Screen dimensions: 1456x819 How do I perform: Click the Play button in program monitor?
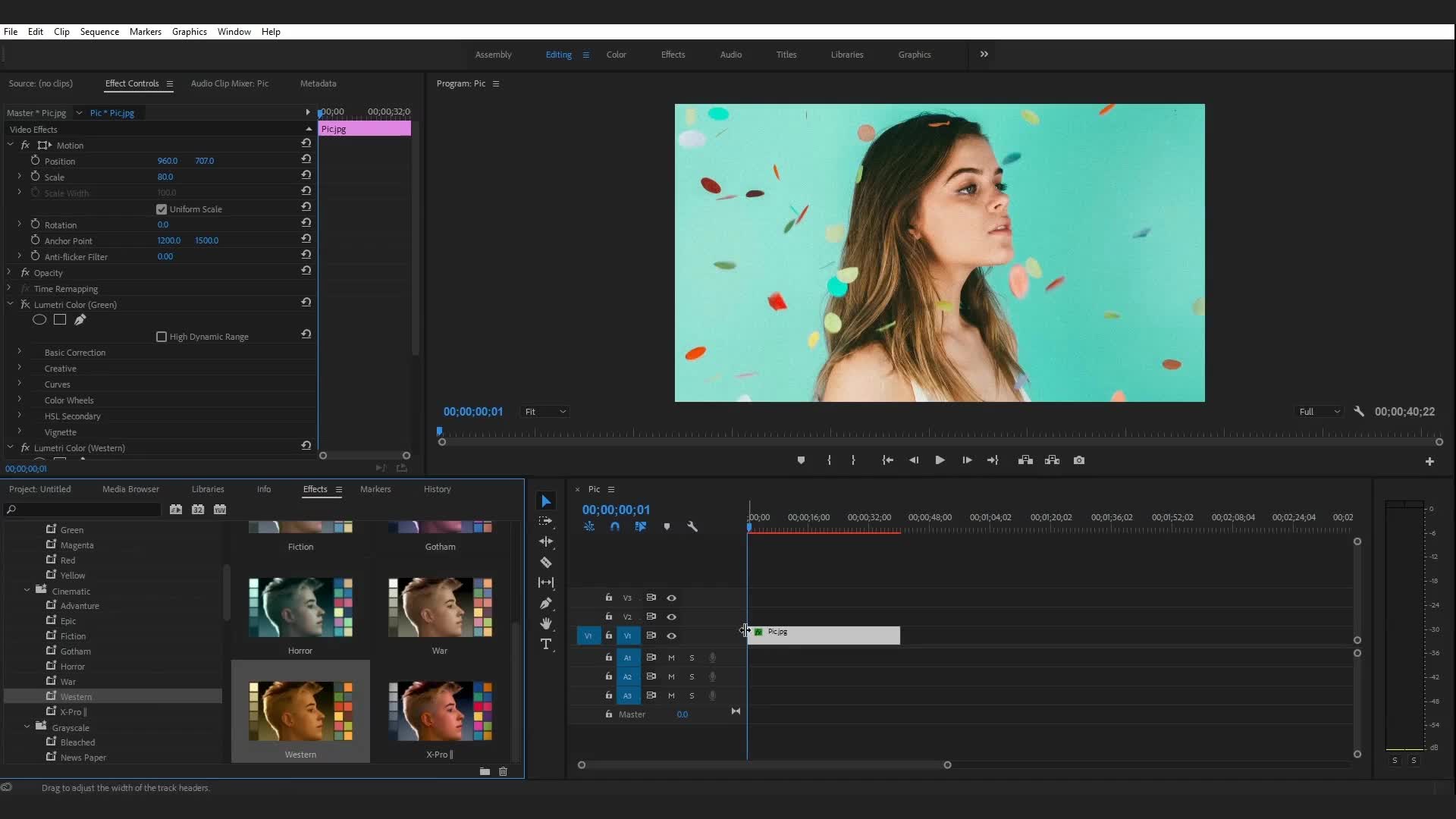(939, 460)
